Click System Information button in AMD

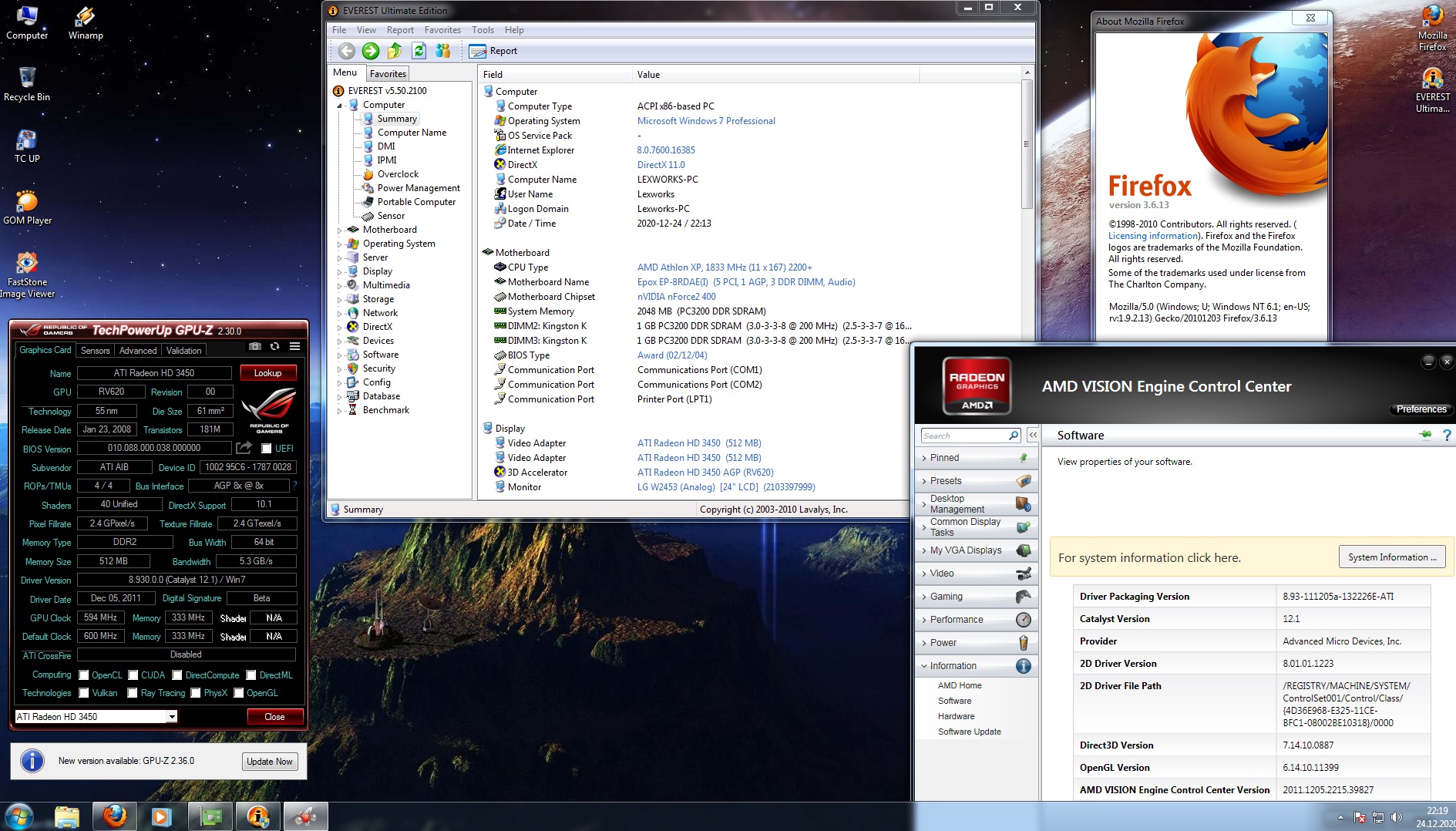coord(1392,557)
